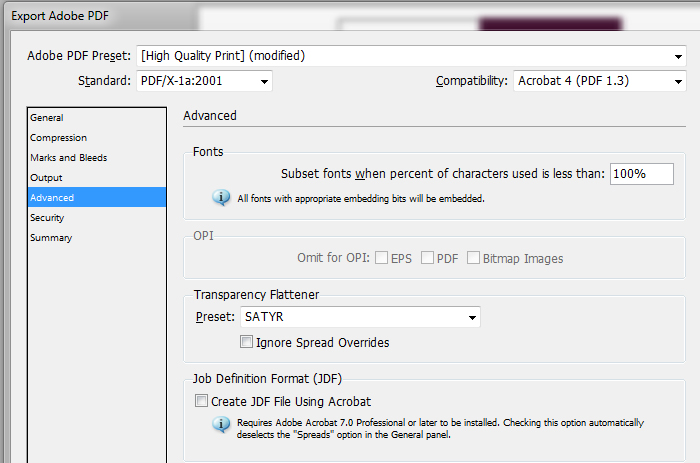This screenshot has width=700, height=463.
Task: Show the Summary panel
Action: point(96,238)
